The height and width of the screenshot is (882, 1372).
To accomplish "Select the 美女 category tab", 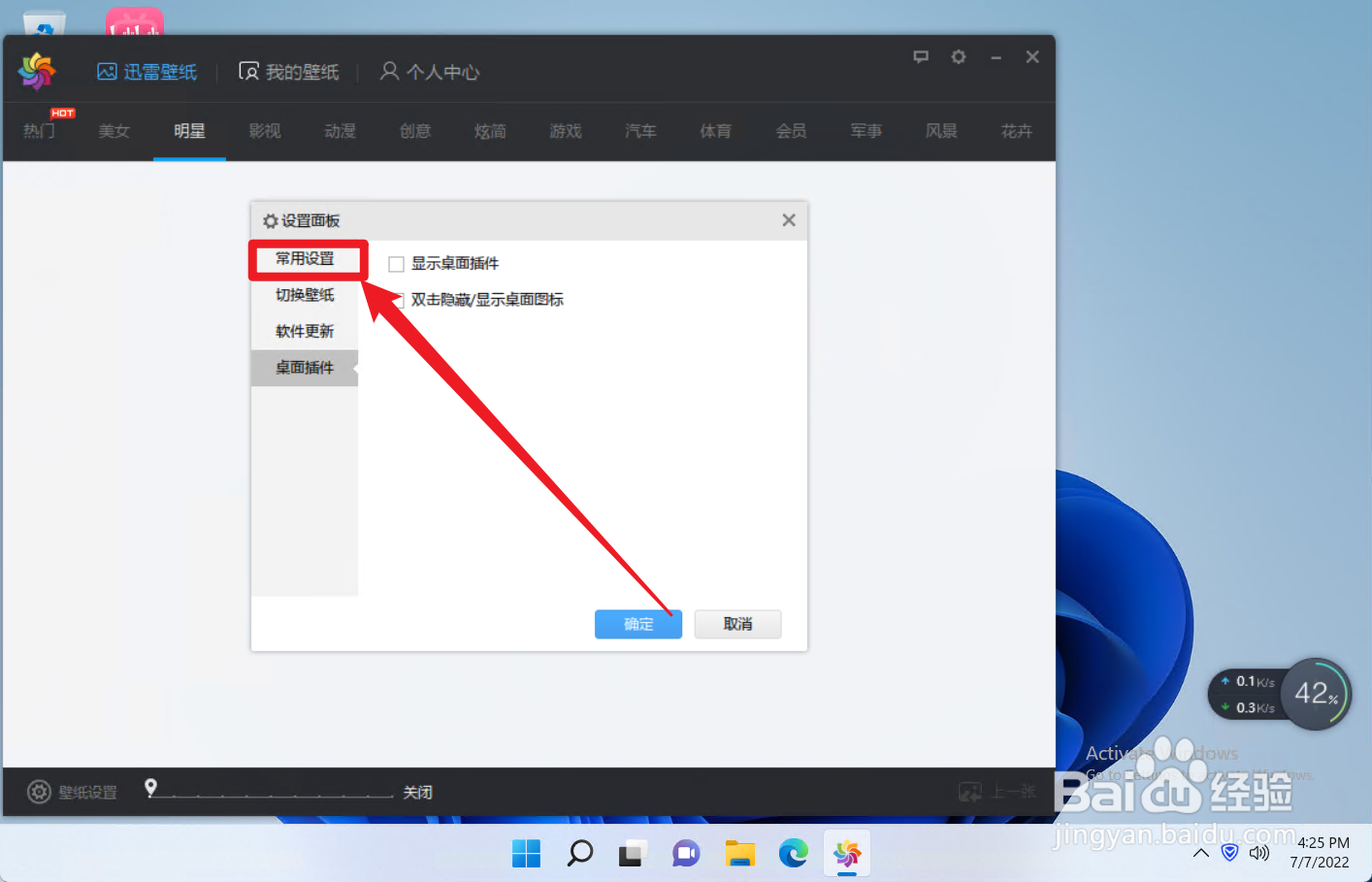I will click(x=114, y=131).
